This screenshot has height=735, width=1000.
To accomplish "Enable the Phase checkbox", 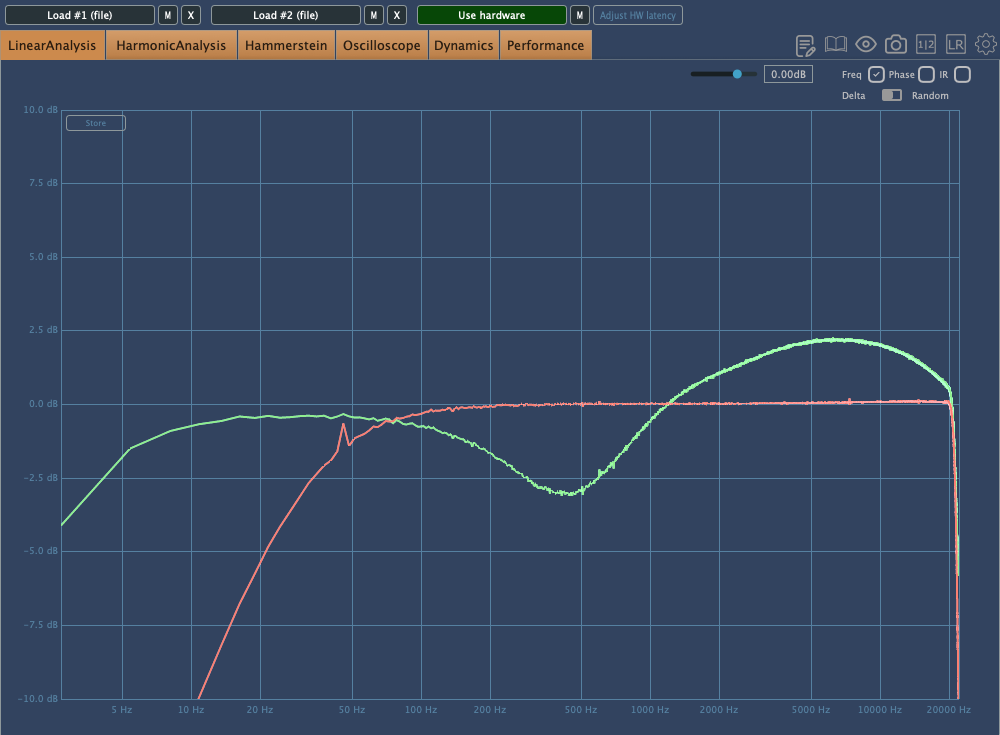I will [x=927, y=74].
